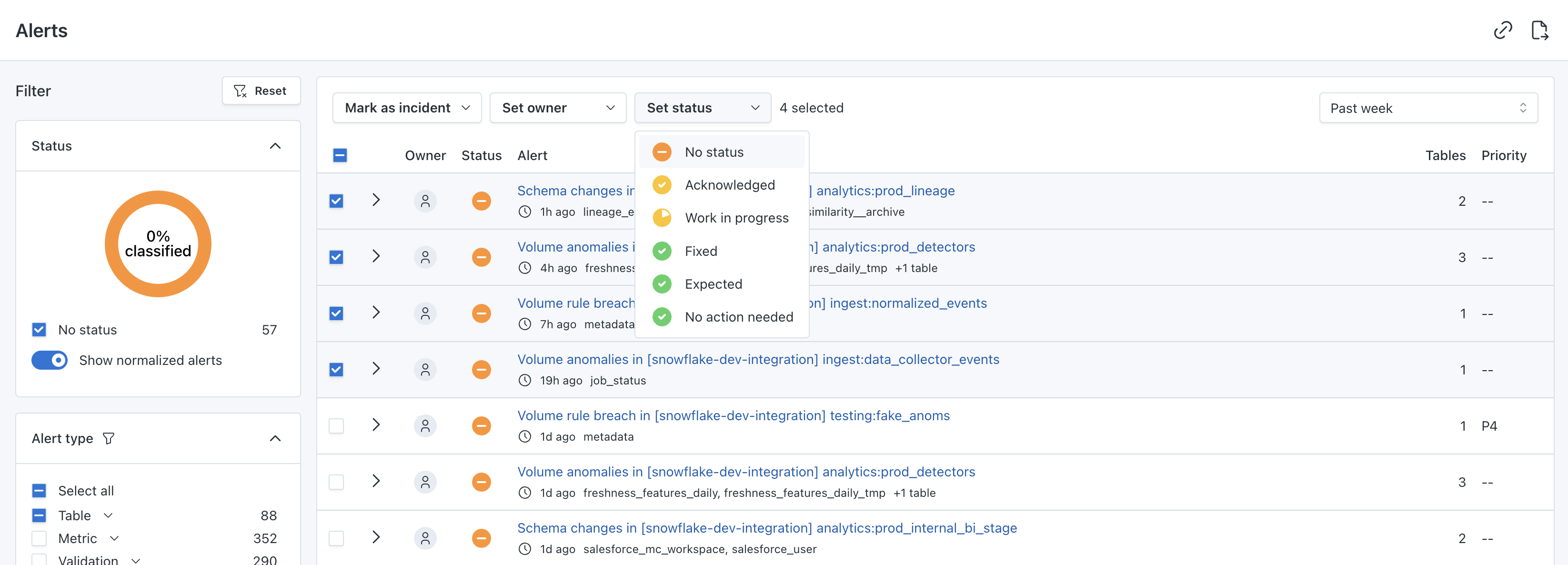
Task: Toggle Show normalized alerts switch
Action: click(50, 360)
